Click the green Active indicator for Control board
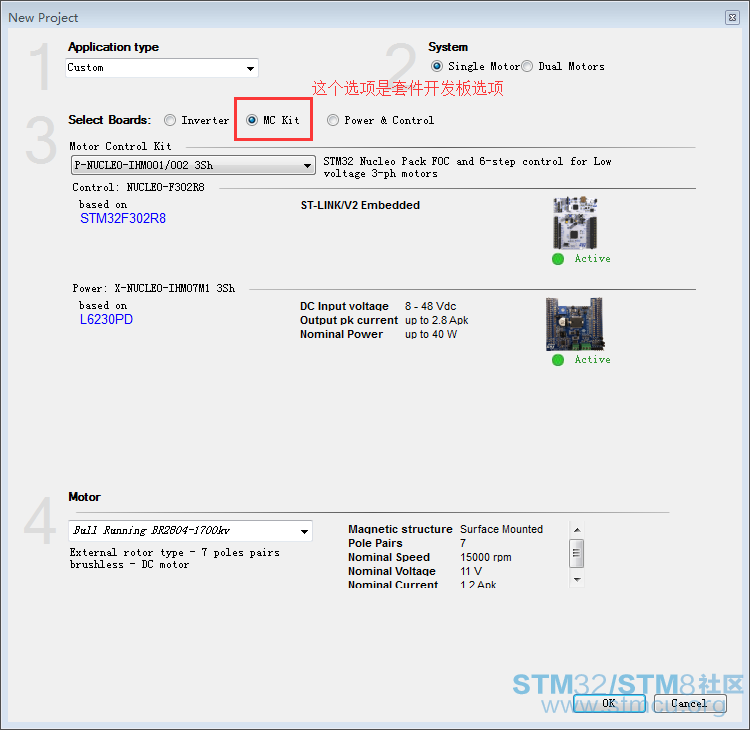Viewport: 750px width, 730px height. tap(558, 259)
